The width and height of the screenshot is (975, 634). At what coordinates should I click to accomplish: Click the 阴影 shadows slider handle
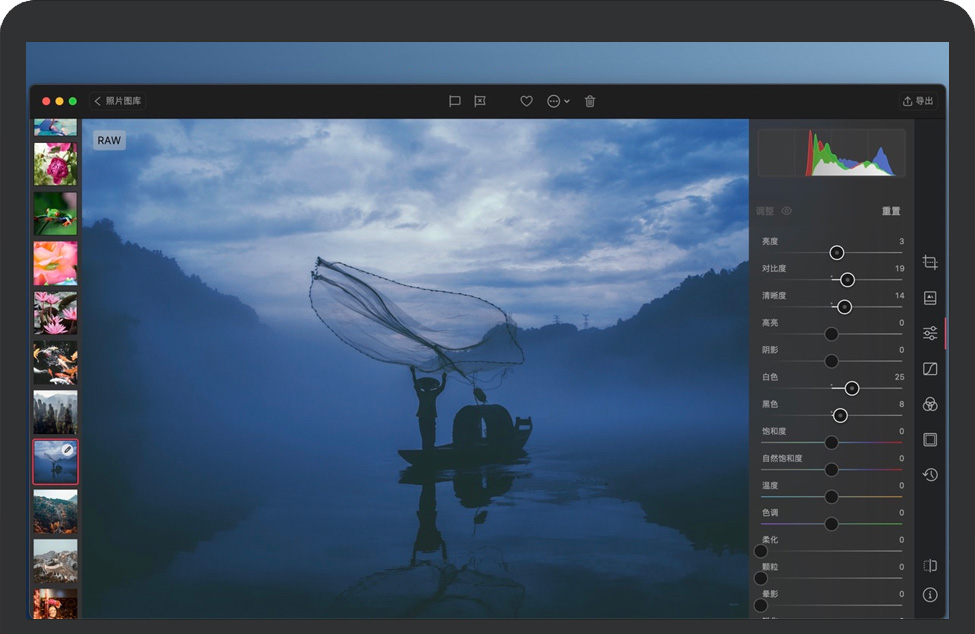(831, 361)
